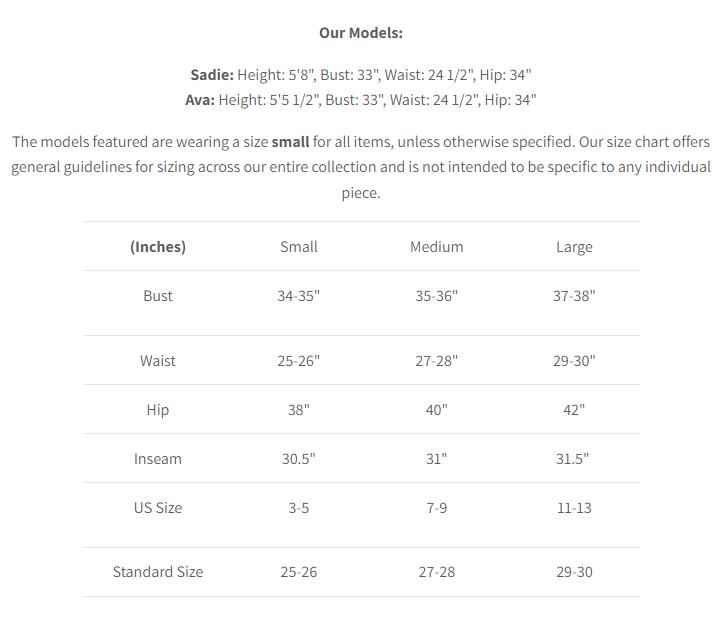Click the "Our Models:" heading
The image size is (721, 625).
pos(360,33)
